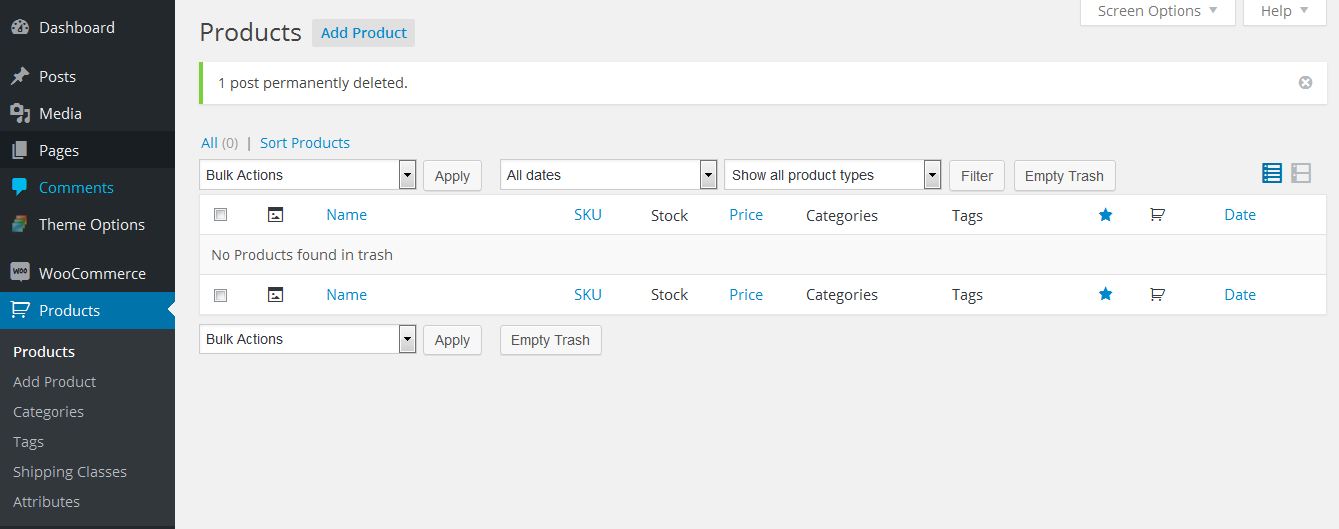Click the featured star column header

1105,215
